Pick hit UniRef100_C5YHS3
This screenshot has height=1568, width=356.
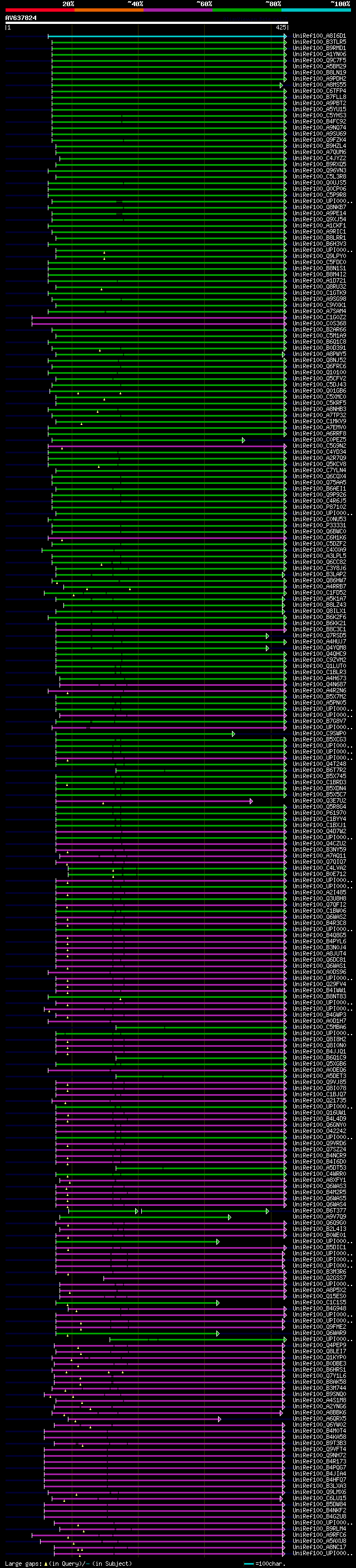[x=319, y=116]
